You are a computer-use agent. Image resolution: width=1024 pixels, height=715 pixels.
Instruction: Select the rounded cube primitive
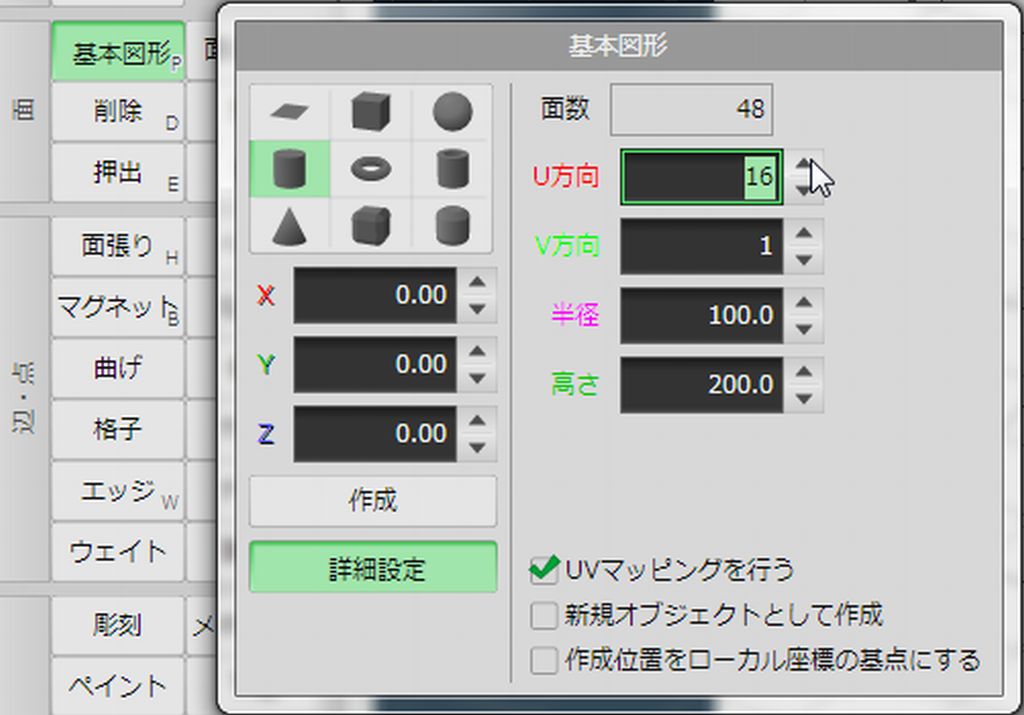coord(371,225)
